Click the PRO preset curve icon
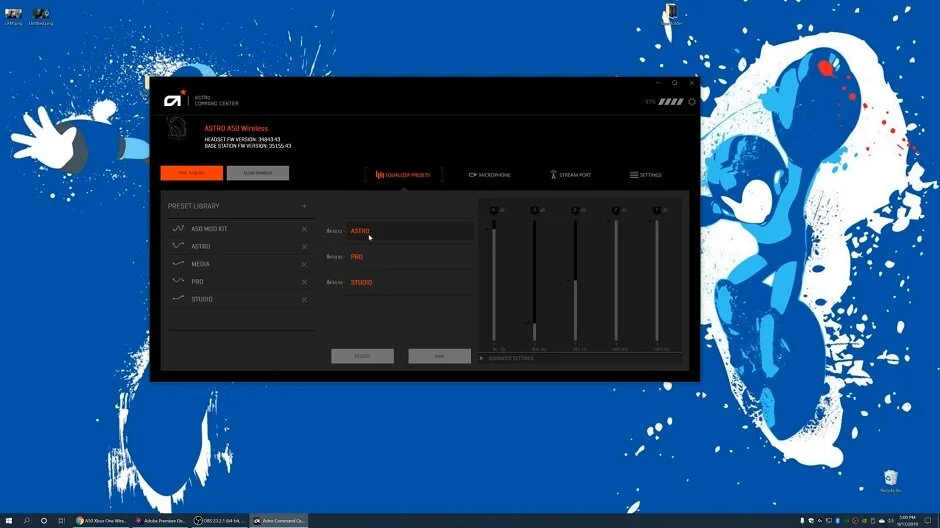940x528 pixels. [x=178, y=281]
